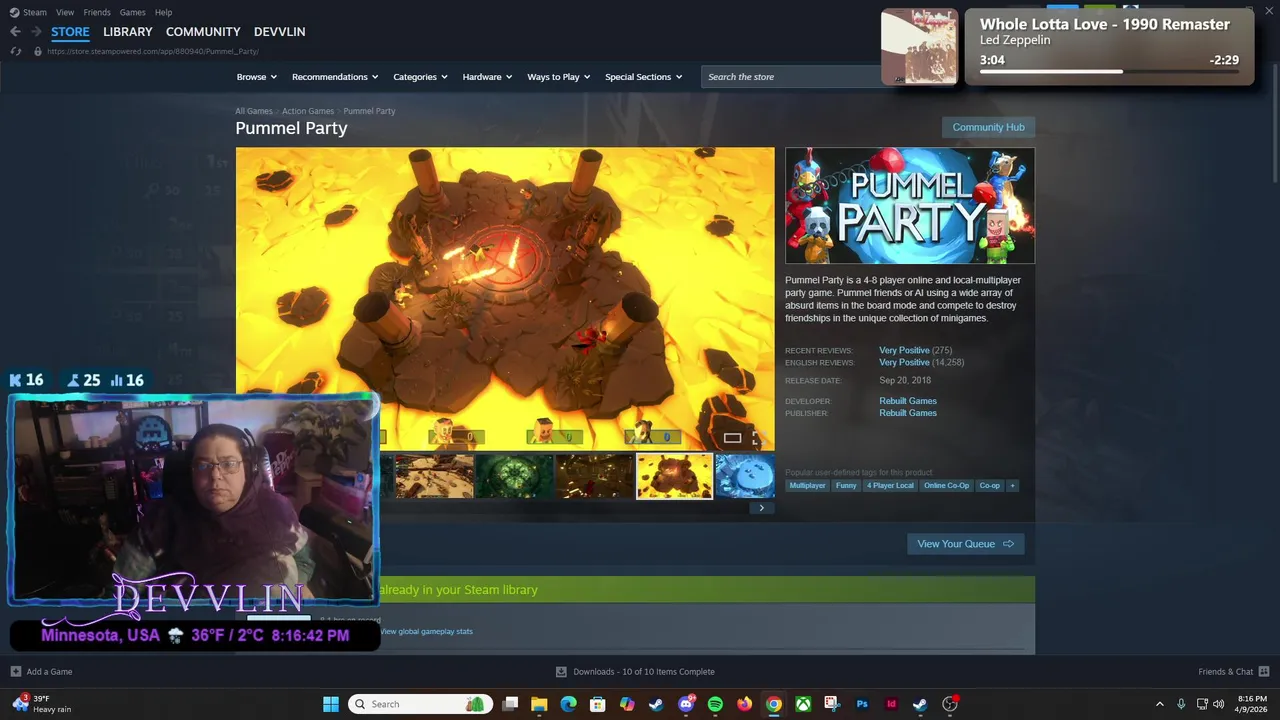This screenshot has width=1280, height=720.
Task: Open the Friends menu
Action: click(97, 12)
